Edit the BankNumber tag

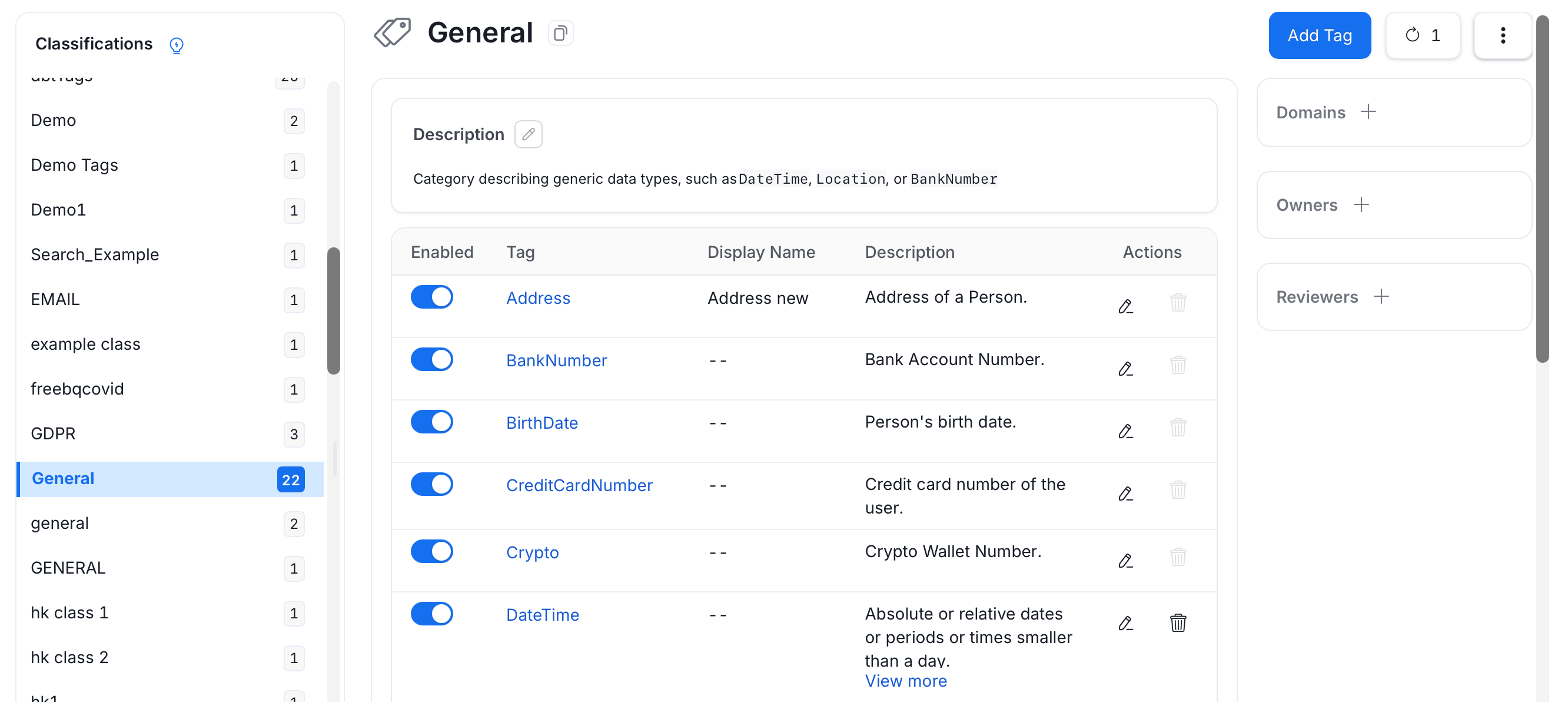click(x=1125, y=369)
